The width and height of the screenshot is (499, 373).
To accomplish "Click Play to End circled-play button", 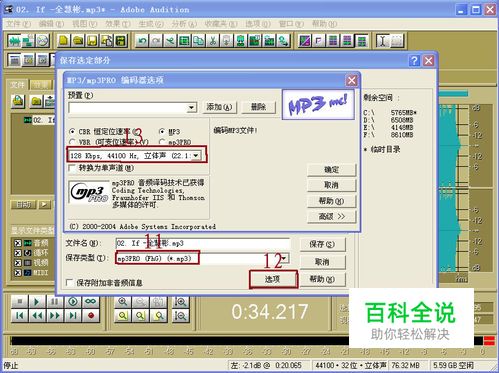I will (73, 302).
